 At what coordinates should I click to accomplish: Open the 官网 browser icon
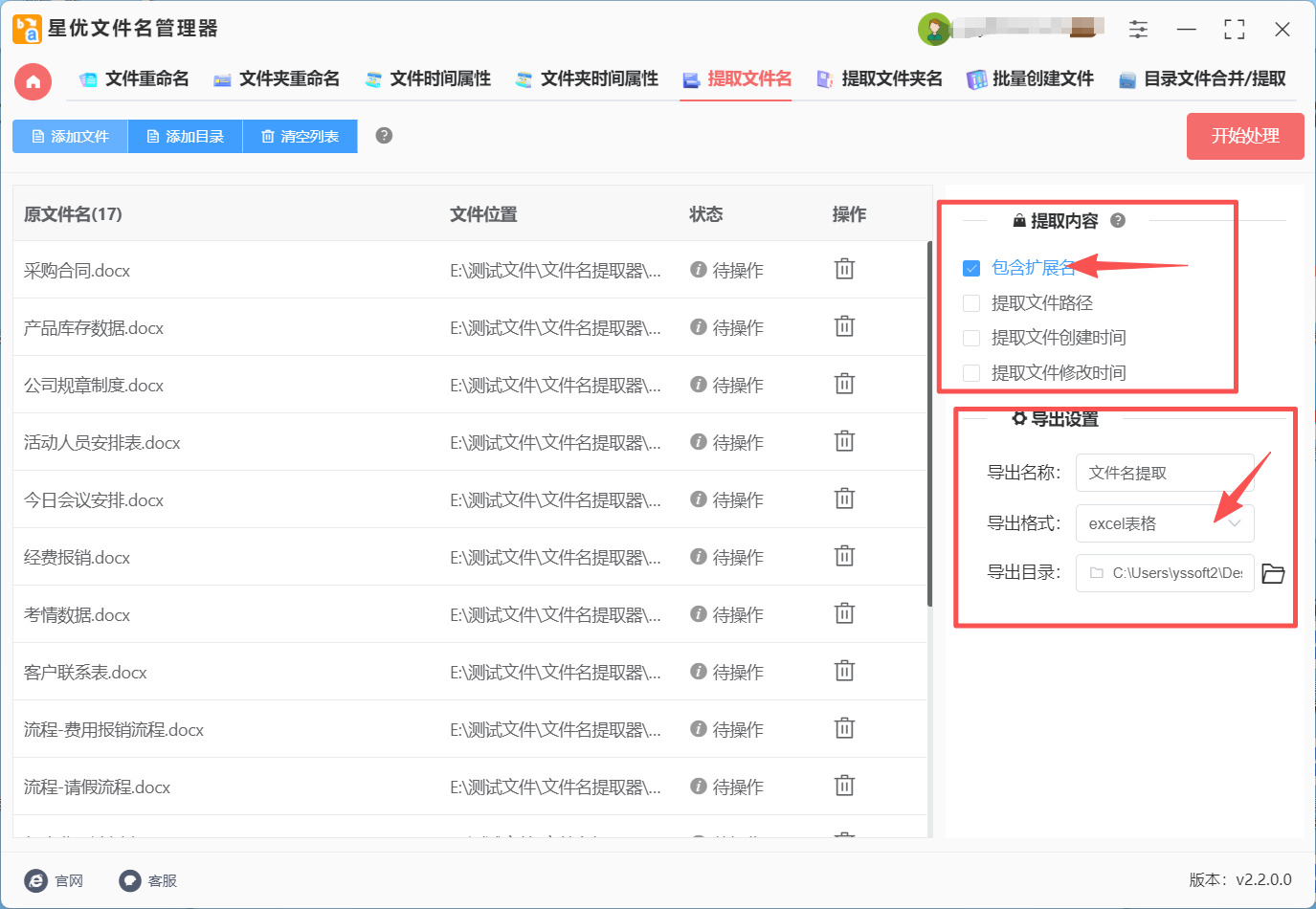pos(36,881)
